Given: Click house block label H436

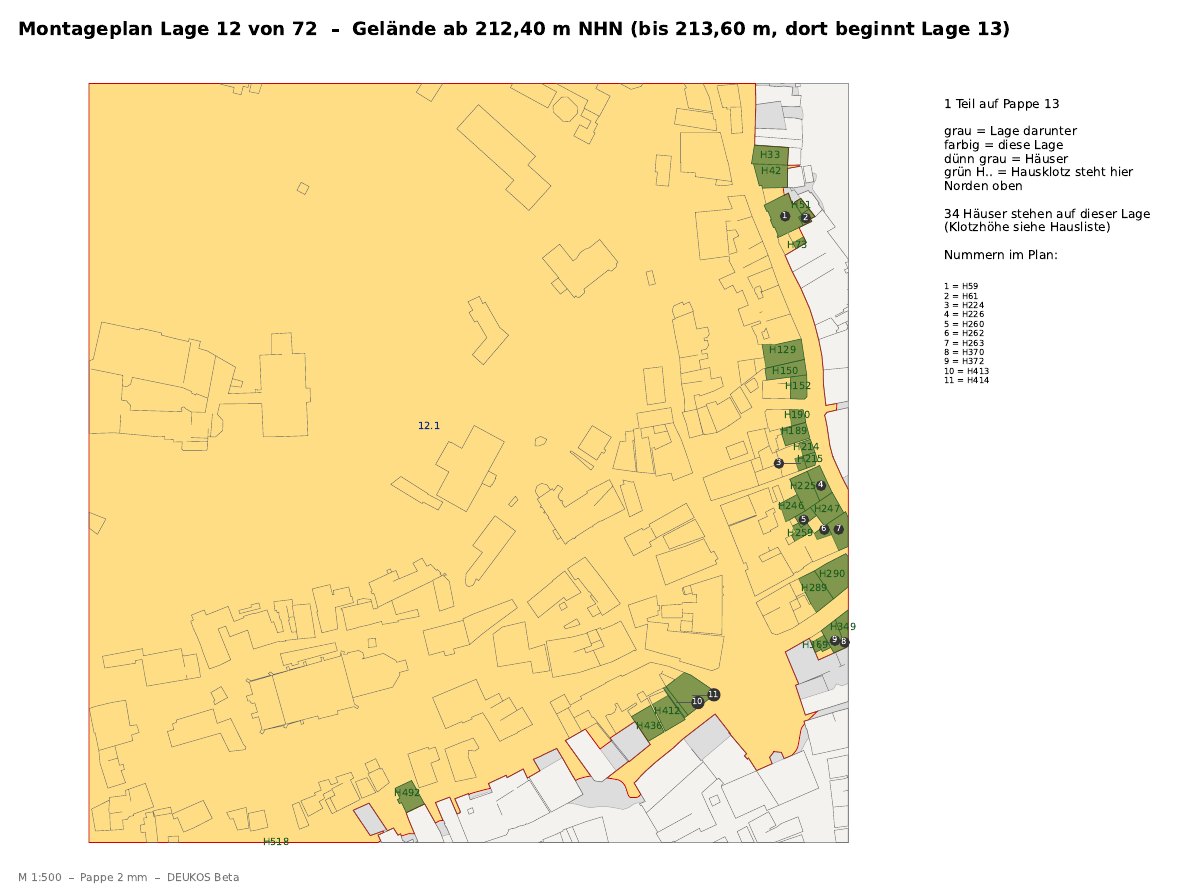Looking at the screenshot, I should click(649, 725).
